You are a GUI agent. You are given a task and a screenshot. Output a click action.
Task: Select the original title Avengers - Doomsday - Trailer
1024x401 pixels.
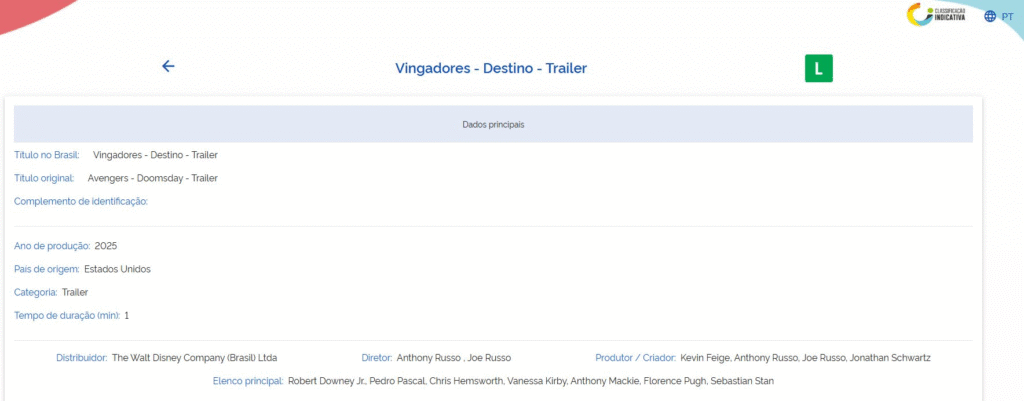coord(152,178)
